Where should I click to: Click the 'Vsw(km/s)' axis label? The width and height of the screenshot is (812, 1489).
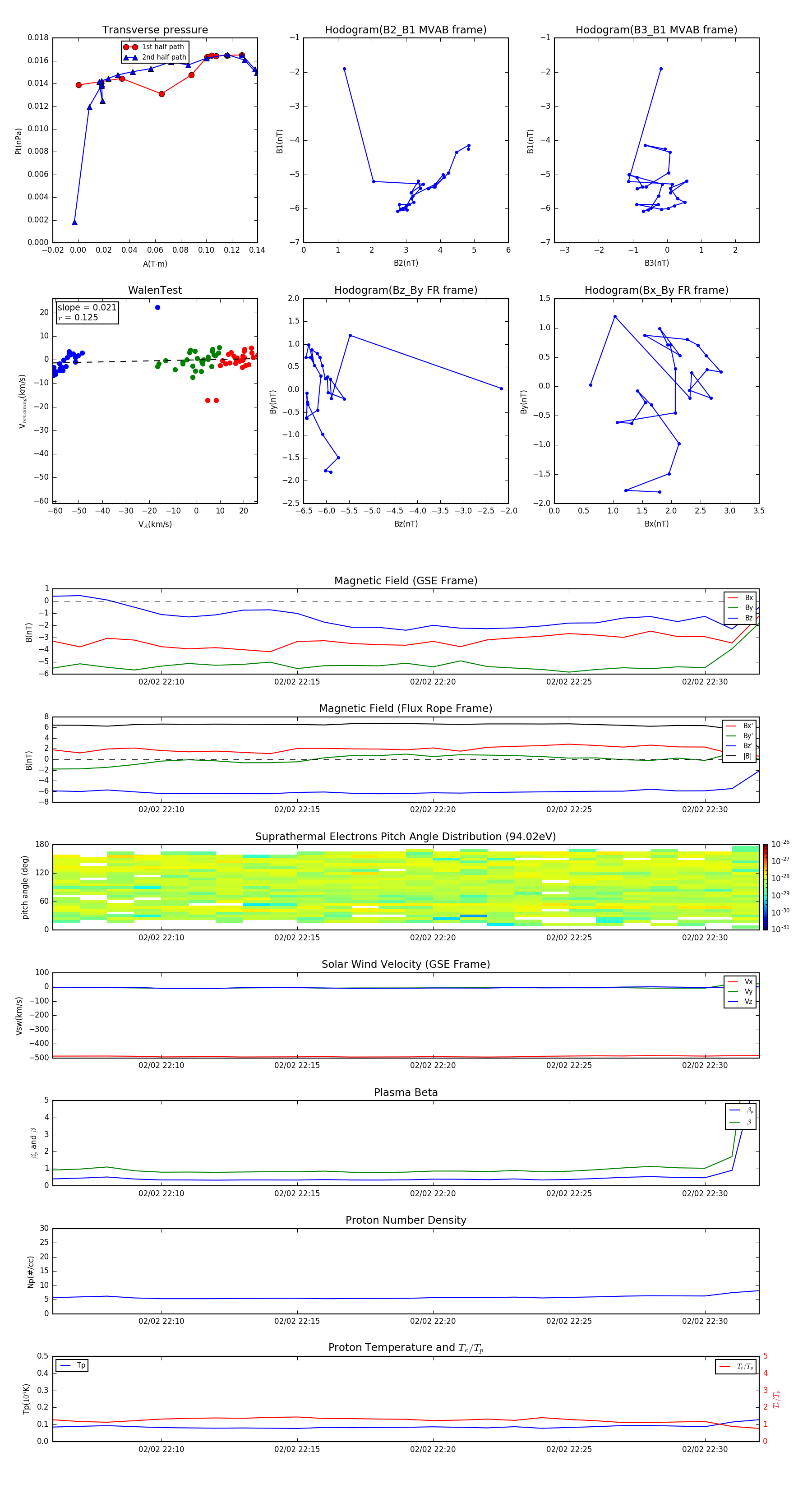[x=18, y=1016]
